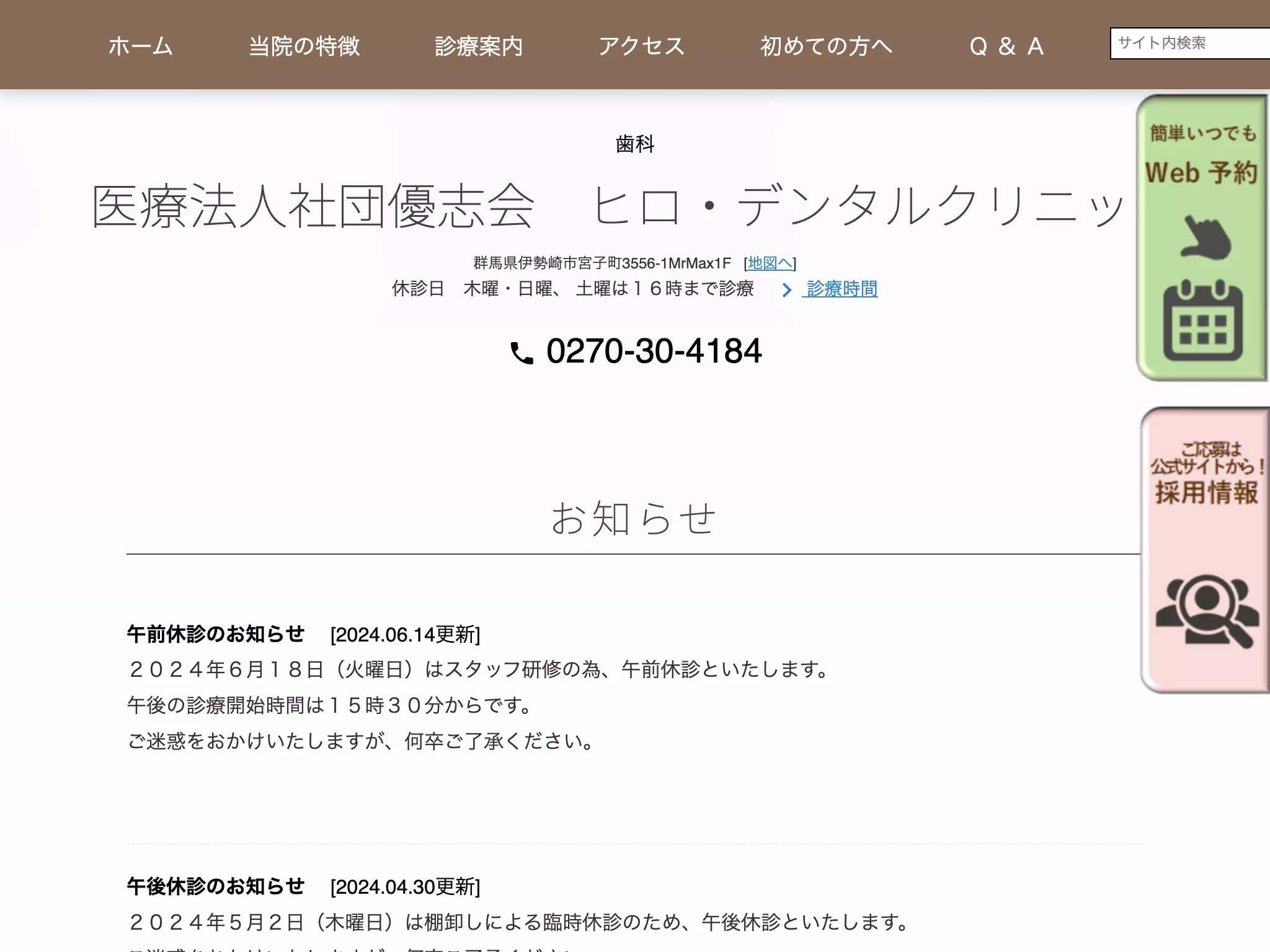The width and height of the screenshot is (1270, 952).
Task: Click the ご迷惑をおかけいたしますが apology line
Action: pyautogui.click(x=362, y=741)
